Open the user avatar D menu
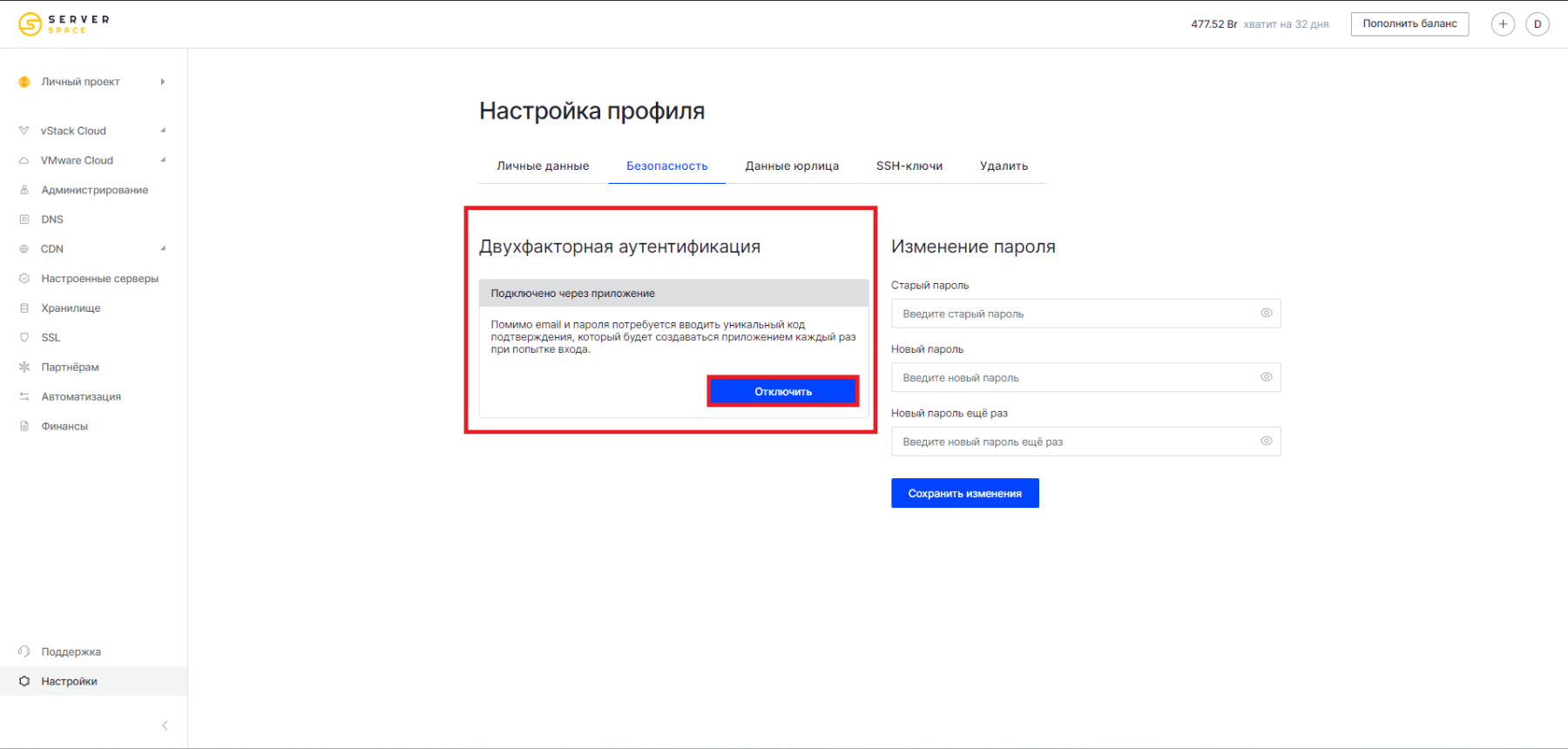Image resolution: width=1568 pixels, height=749 pixels. [1538, 24]
